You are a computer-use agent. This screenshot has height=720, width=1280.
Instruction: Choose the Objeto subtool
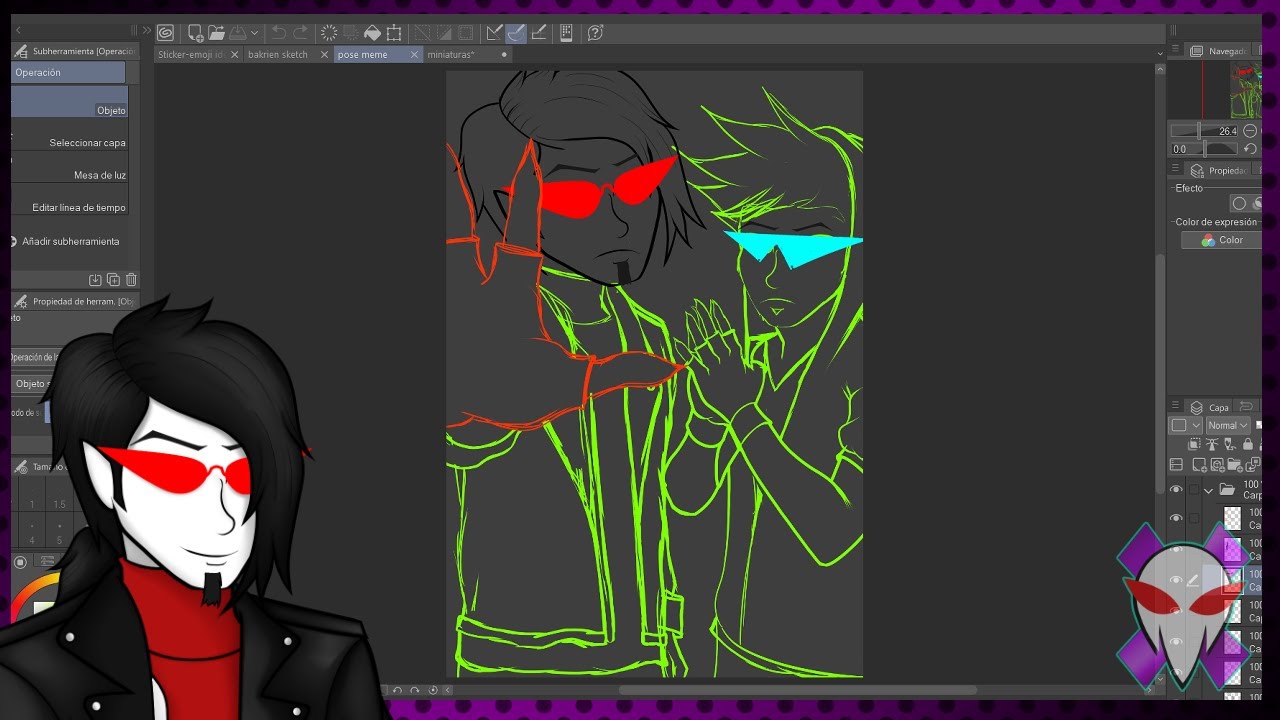pos(70,102)
